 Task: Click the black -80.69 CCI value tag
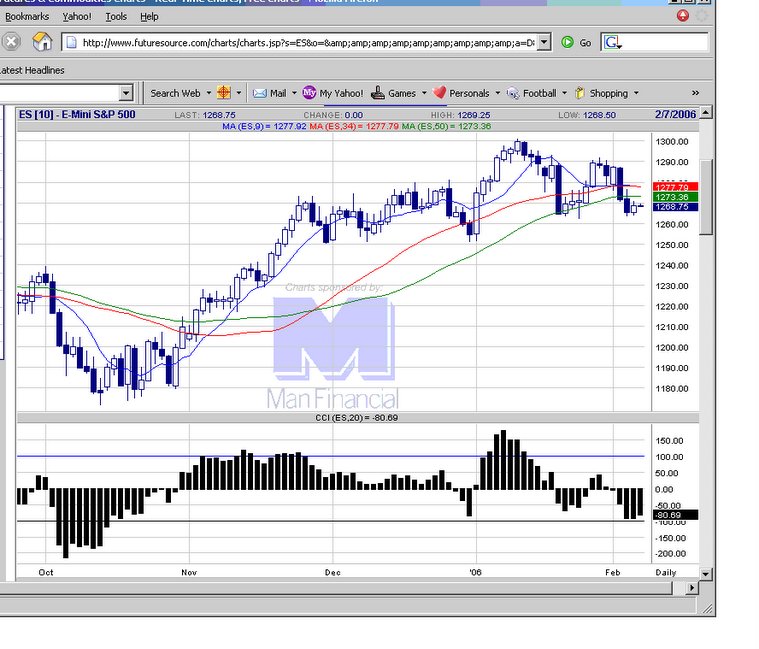point(675,515)
